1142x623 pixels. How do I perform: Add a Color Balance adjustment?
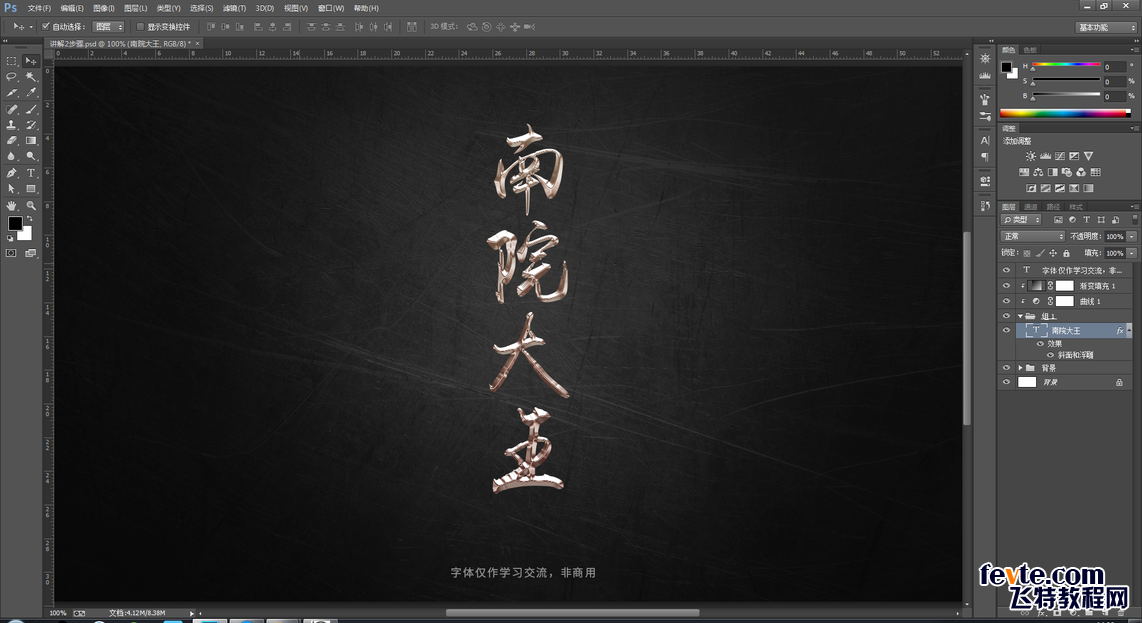pyautogui.click(x=1038, y=172)
